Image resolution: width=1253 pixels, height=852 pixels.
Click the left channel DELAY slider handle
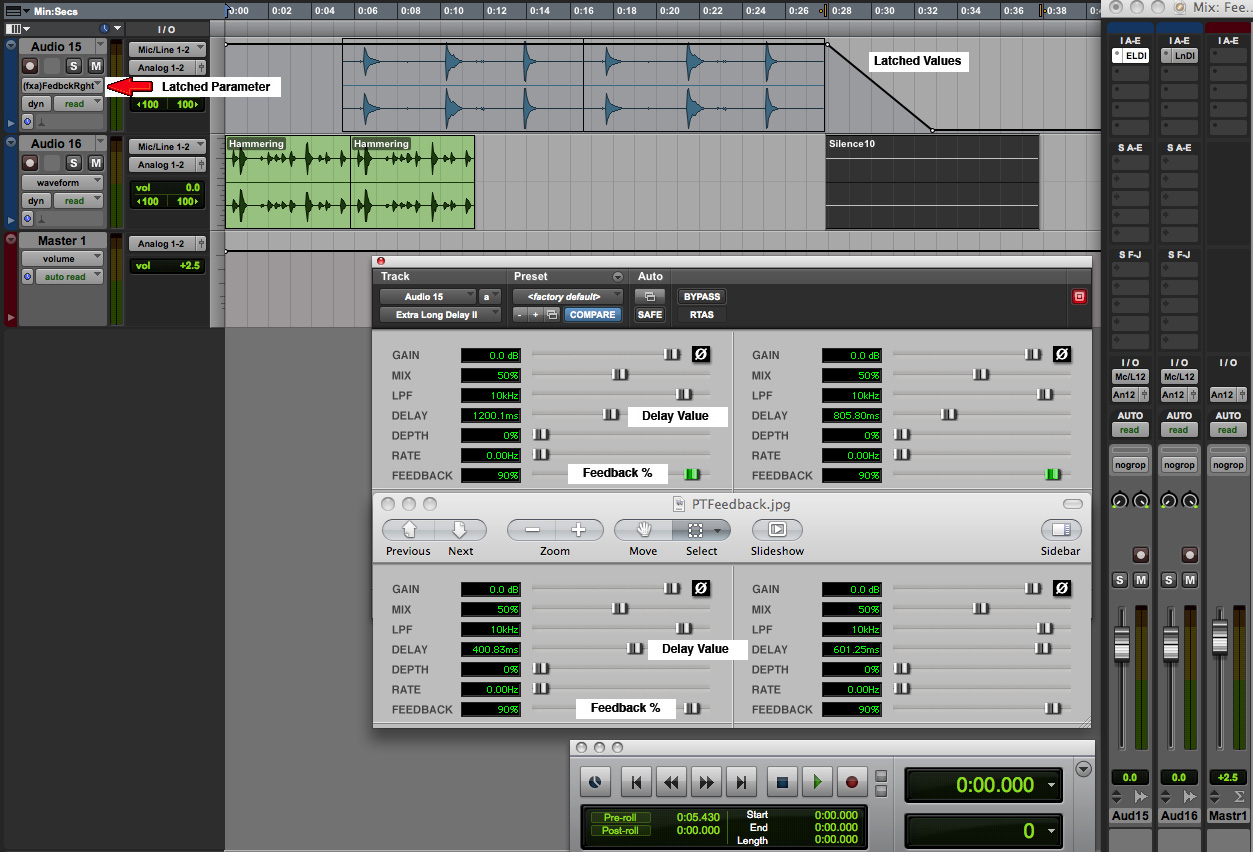click(x=610, y=415)
